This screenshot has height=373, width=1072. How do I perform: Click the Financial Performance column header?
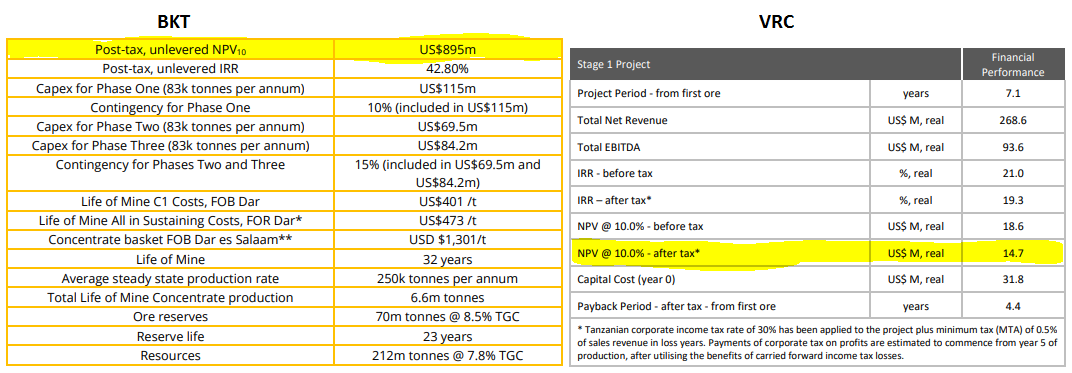(1013, 64)
